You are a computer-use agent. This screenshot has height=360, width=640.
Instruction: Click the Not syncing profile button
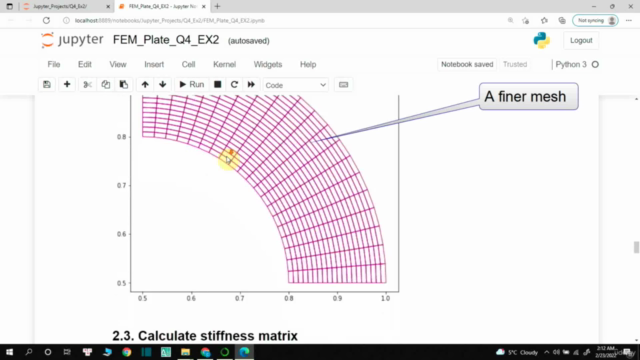tap(595, 20)
